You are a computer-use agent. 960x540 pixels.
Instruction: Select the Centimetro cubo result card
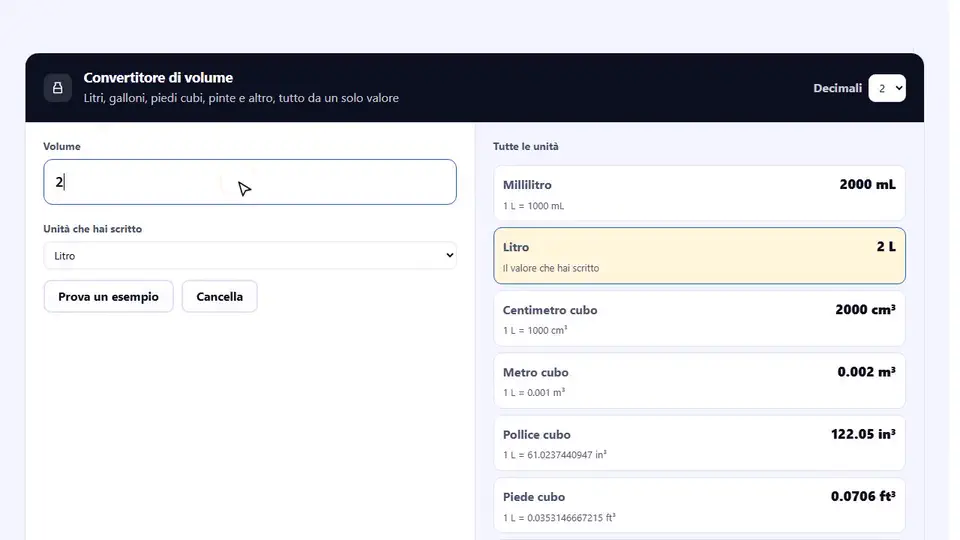click(x=699, y=318)
